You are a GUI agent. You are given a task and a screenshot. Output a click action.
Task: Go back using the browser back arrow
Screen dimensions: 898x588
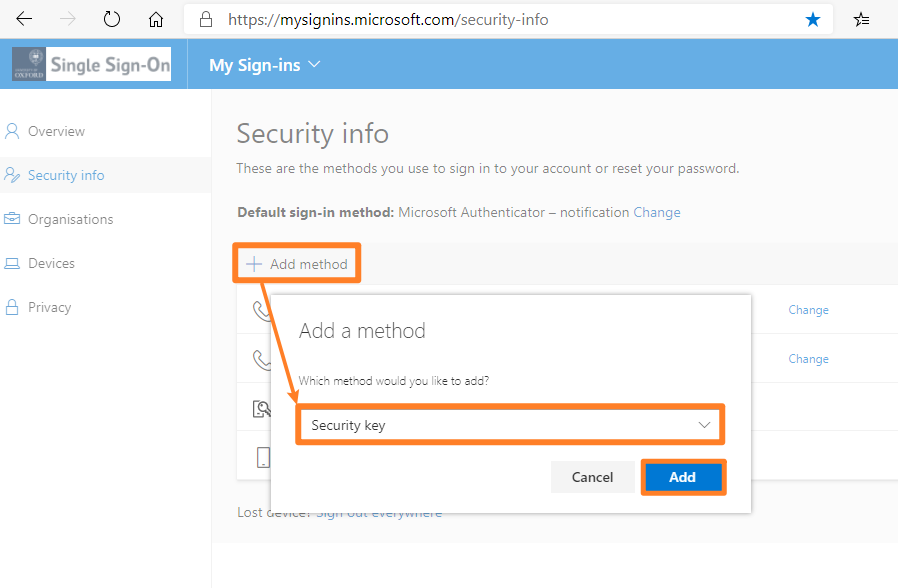pos(24,19)
